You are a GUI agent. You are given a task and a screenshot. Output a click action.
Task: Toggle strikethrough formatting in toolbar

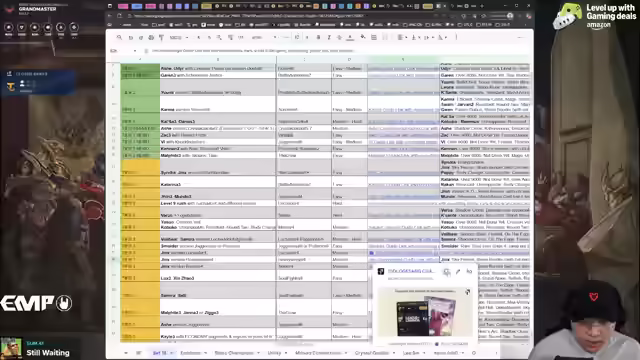(x=339, y=37)
